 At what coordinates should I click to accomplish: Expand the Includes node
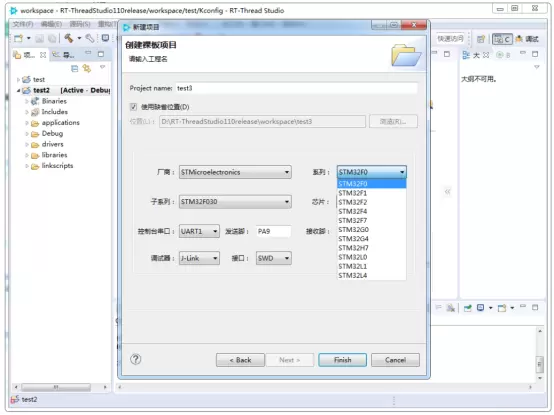(27, 112)
